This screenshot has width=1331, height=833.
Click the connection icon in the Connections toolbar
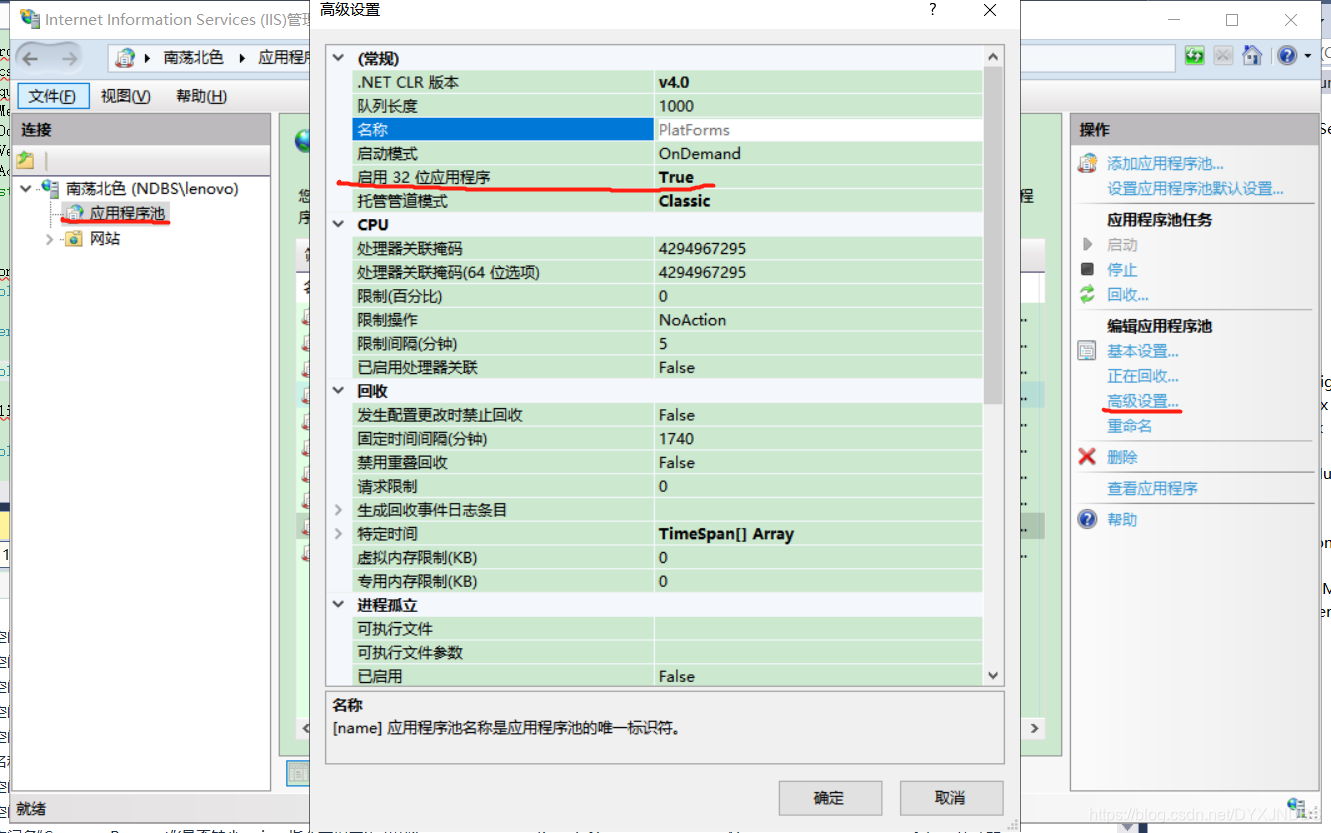coord(26,160)
